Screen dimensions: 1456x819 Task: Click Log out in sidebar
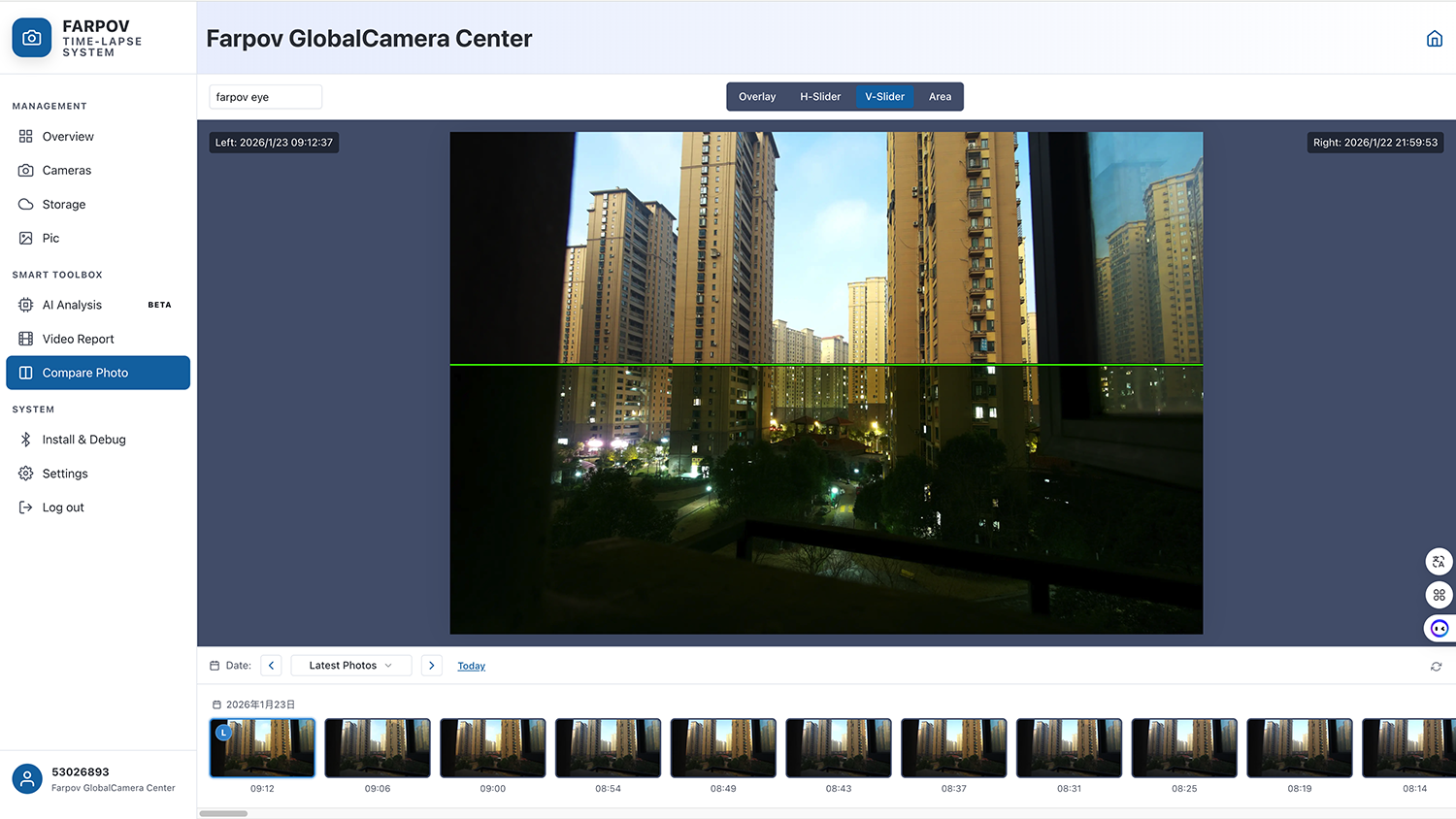[63, 508]
